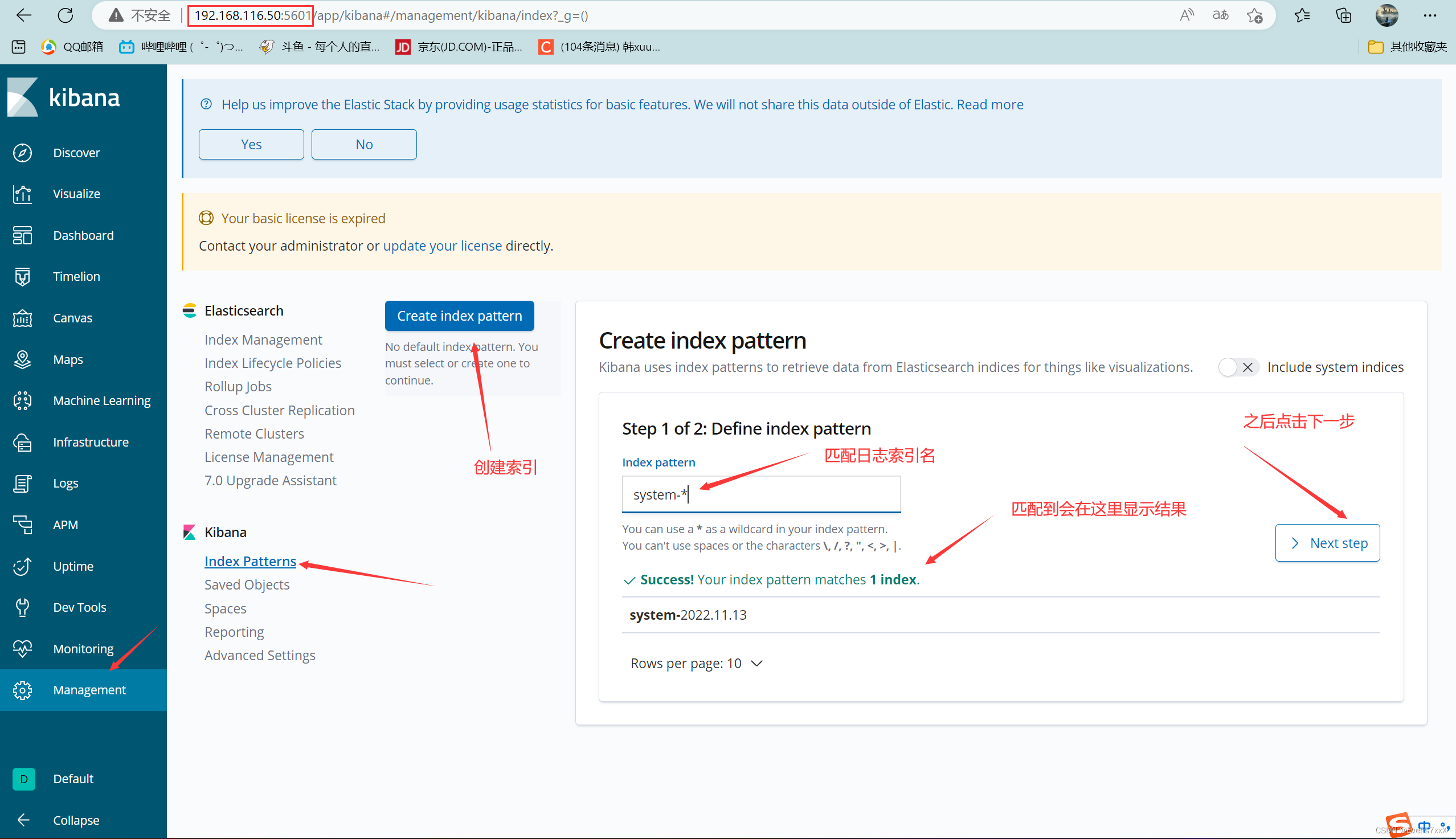Open browser settings and more menu
The image size is (1456, 839).
coord(1429,15)
